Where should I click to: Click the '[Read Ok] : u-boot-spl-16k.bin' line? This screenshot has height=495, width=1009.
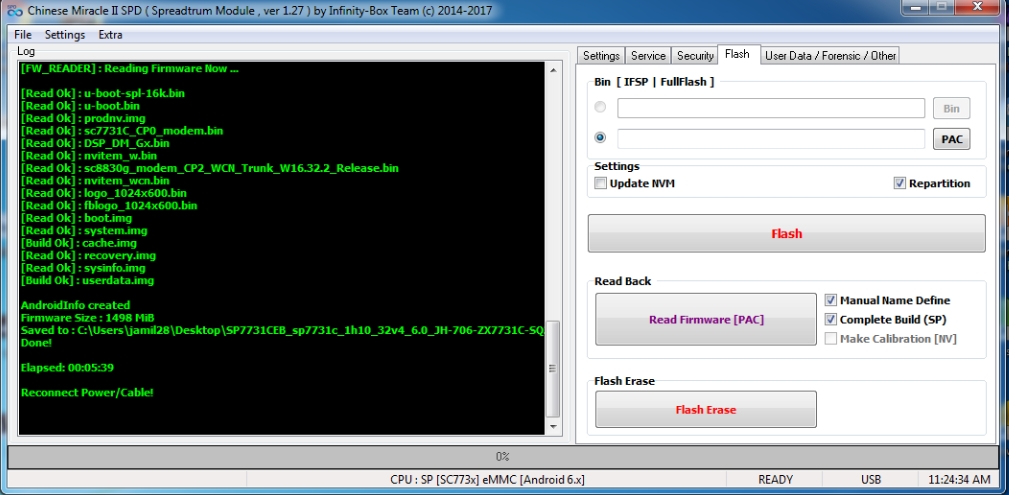pos(103,93)
